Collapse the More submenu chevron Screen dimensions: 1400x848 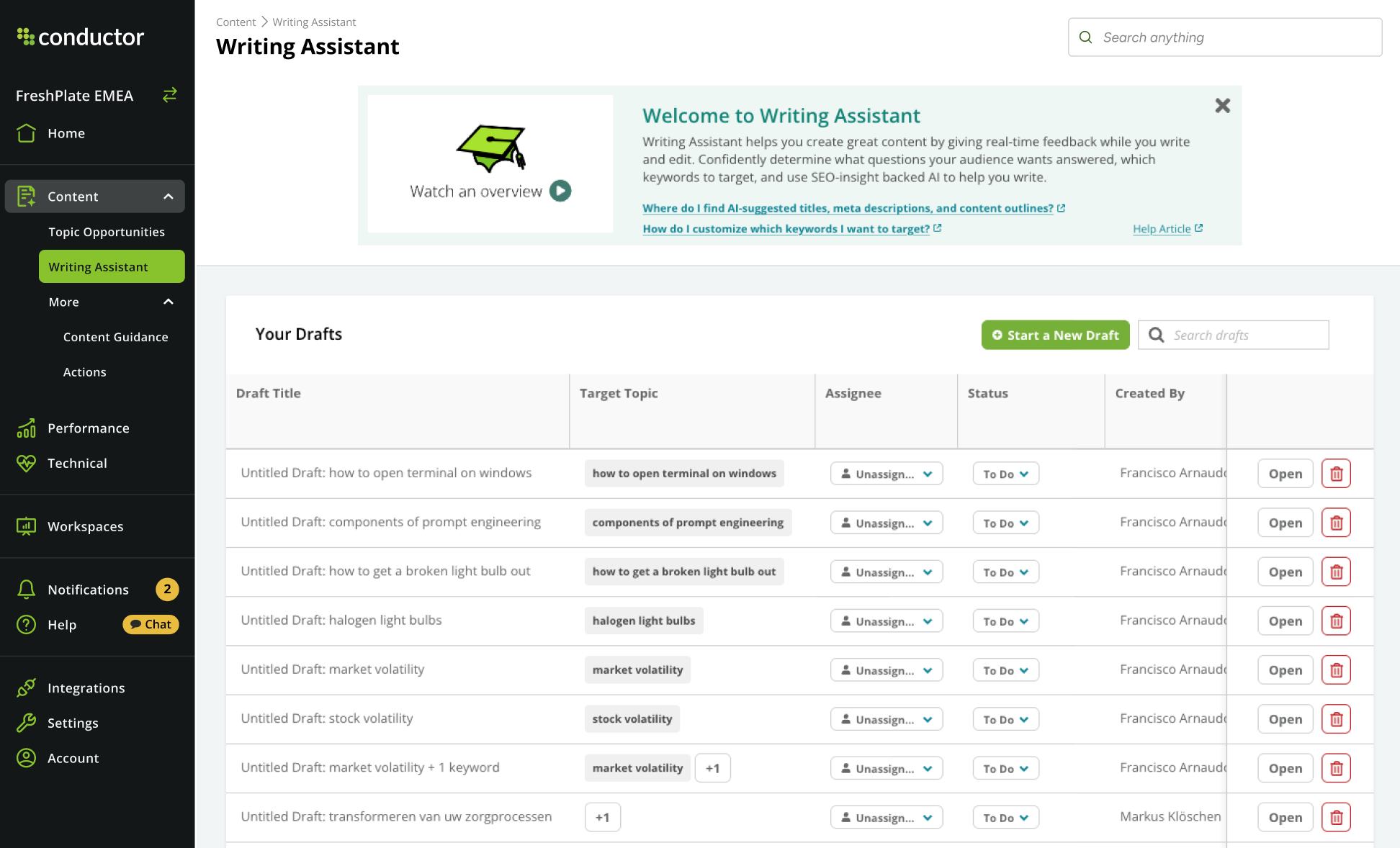(x=169, y=302)
